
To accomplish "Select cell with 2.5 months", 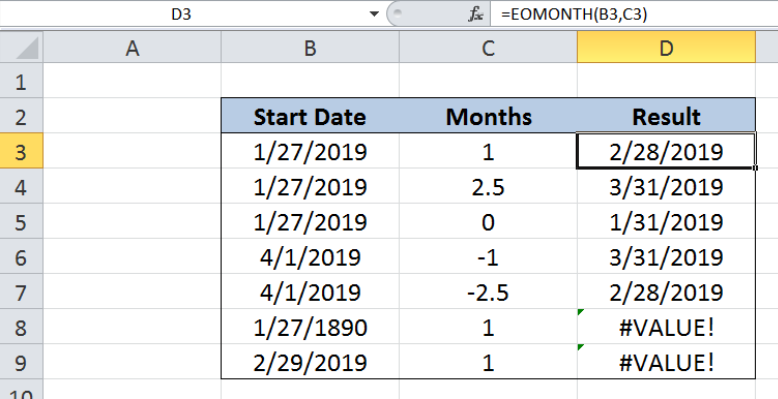I will tap(488, 186).
